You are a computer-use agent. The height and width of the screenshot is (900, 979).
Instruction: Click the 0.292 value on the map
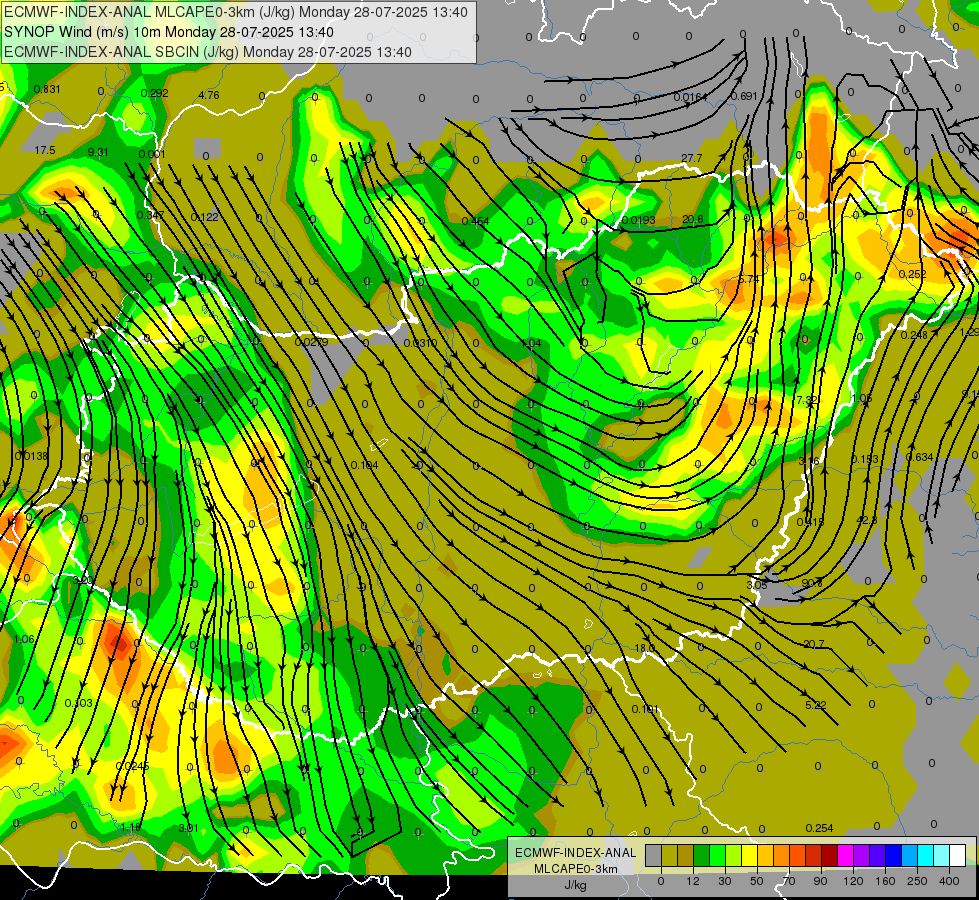coord(154,94)
